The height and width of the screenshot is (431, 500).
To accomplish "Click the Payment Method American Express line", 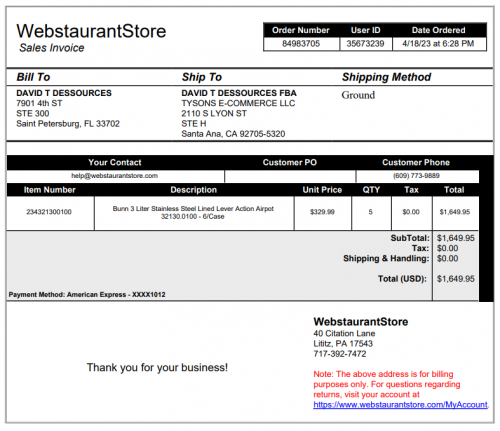I will (x=87, y=295).
